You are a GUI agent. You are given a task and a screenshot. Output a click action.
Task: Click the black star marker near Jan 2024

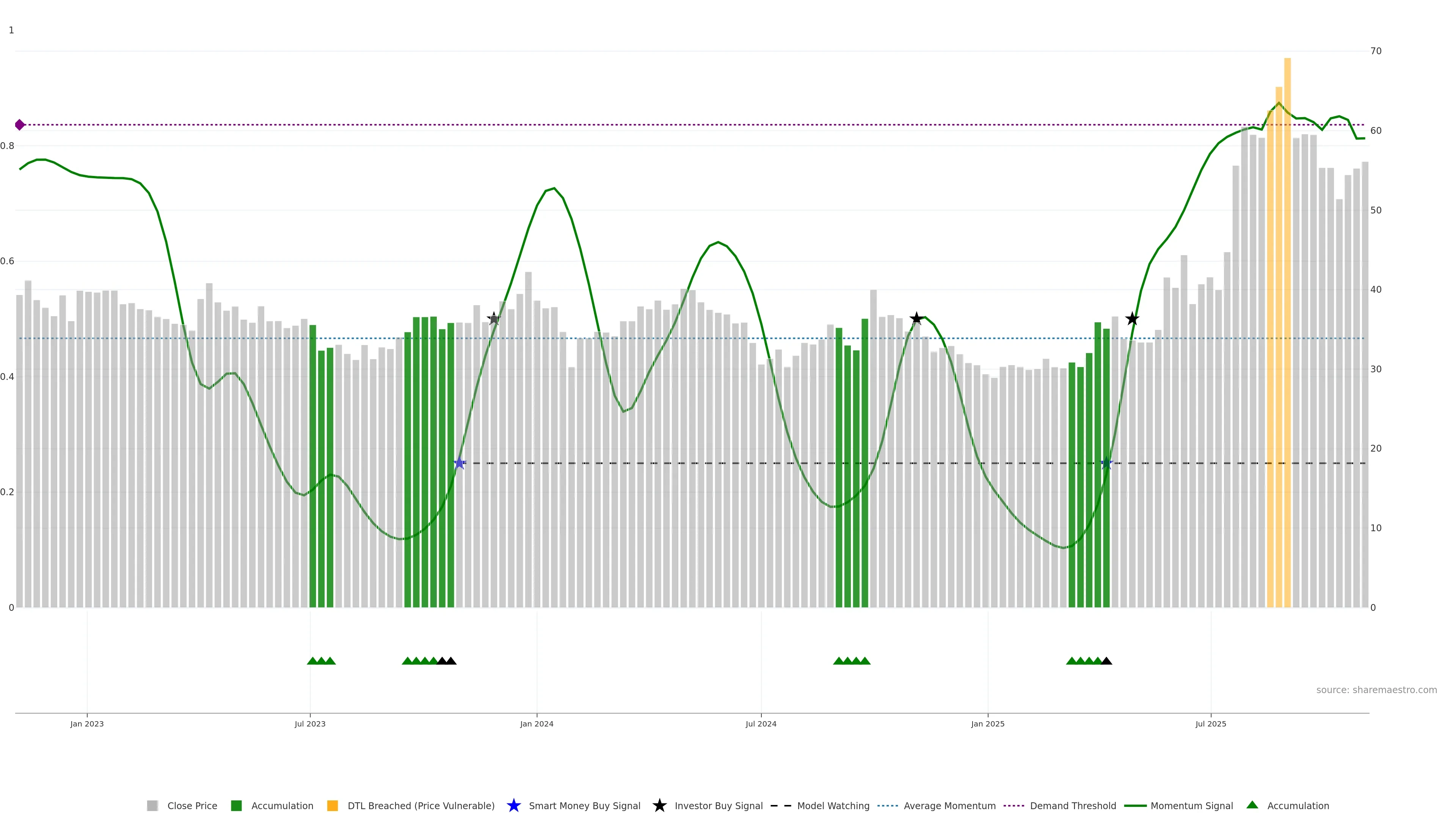click(x=493, y=319)
